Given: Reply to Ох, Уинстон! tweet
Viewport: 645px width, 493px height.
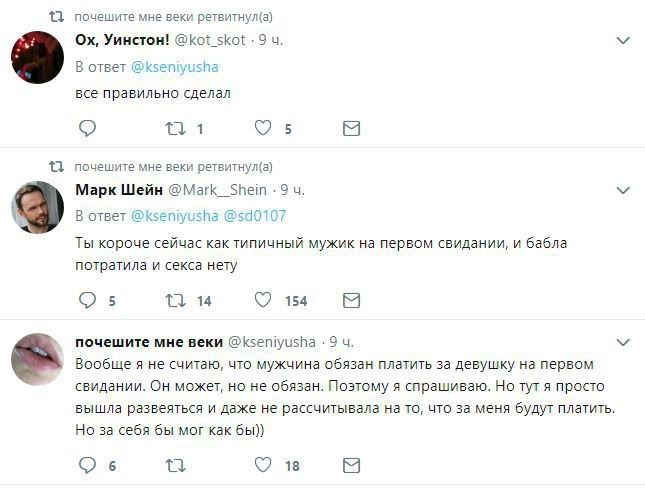Looking at the screenshot, I should pos(87,128).
